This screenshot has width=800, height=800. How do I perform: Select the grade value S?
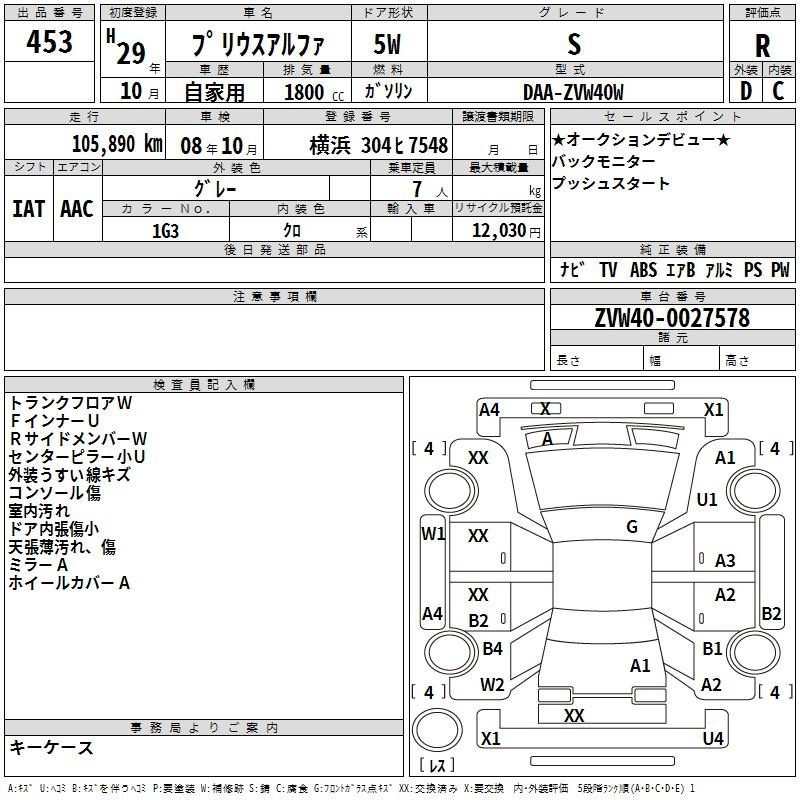[574, 44]
